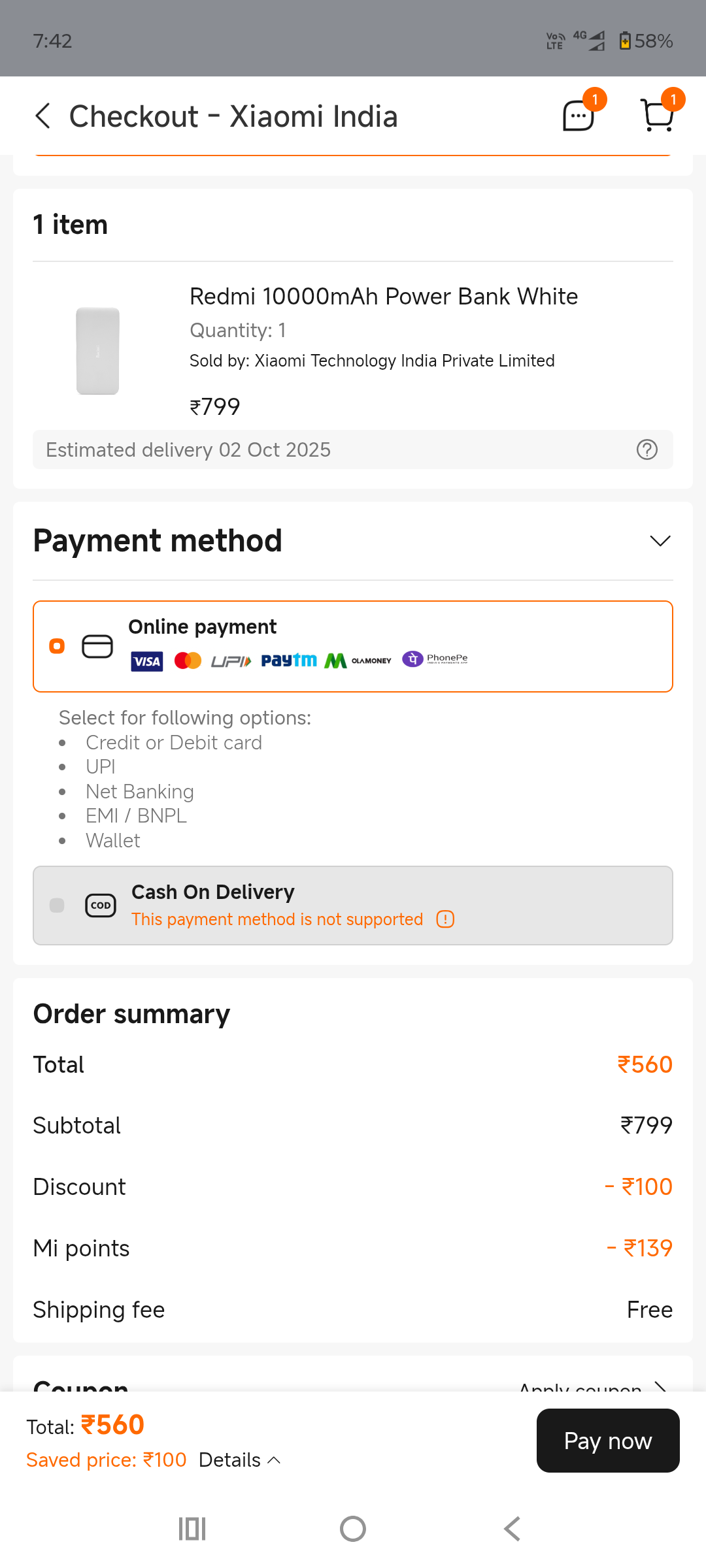
Task: Tap the COD badge icon
Action: point(101,906)
